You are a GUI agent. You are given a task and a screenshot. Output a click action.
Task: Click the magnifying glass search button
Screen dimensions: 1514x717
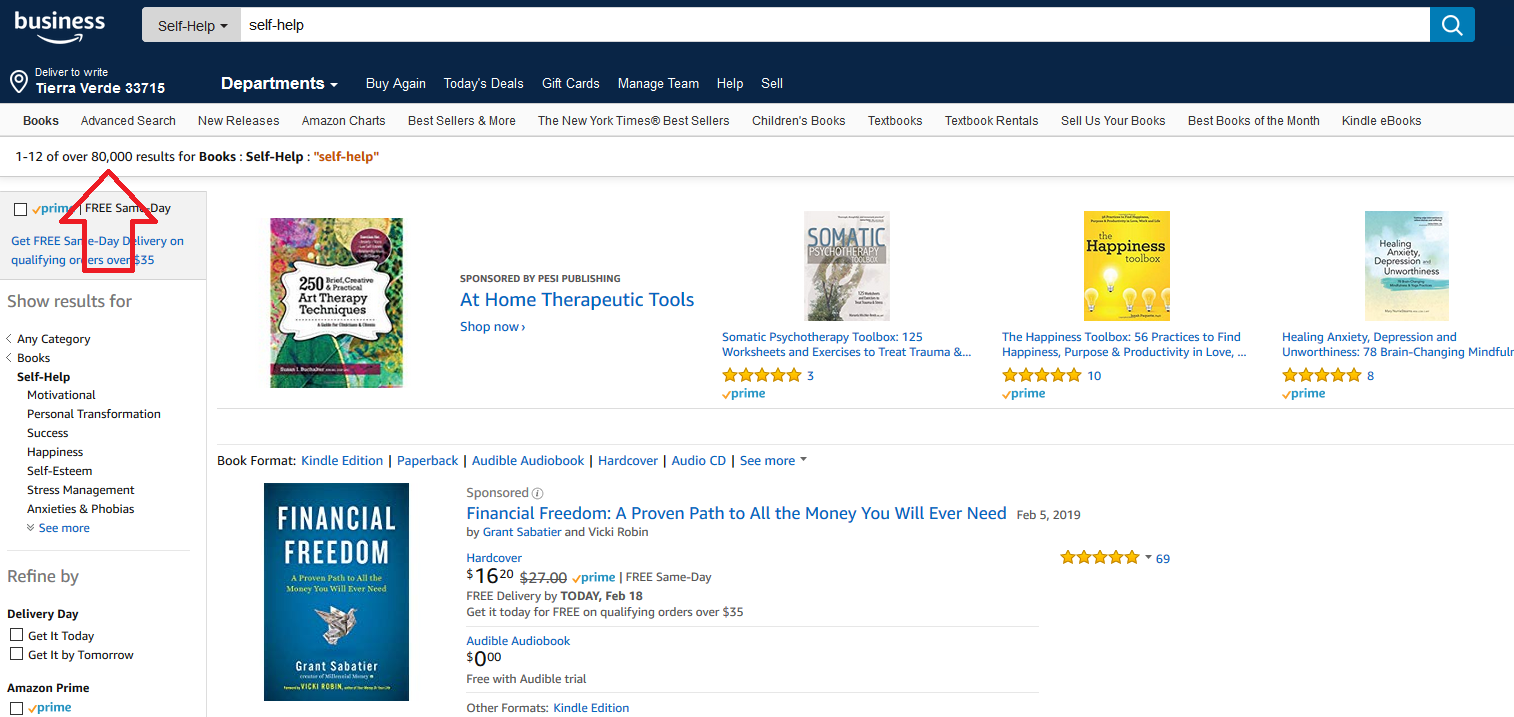1452,25
